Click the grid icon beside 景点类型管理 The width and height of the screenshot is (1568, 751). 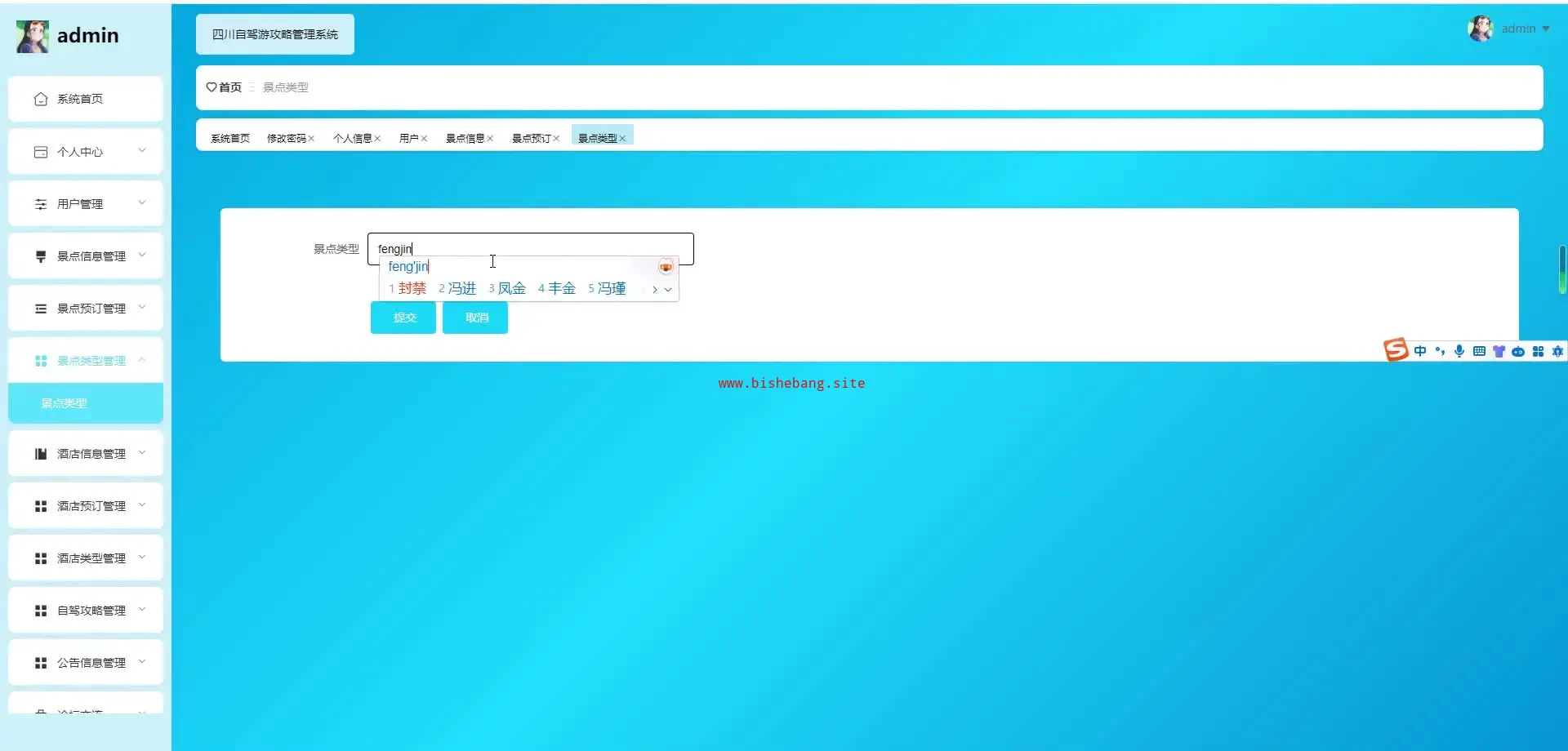click(41, 361)
